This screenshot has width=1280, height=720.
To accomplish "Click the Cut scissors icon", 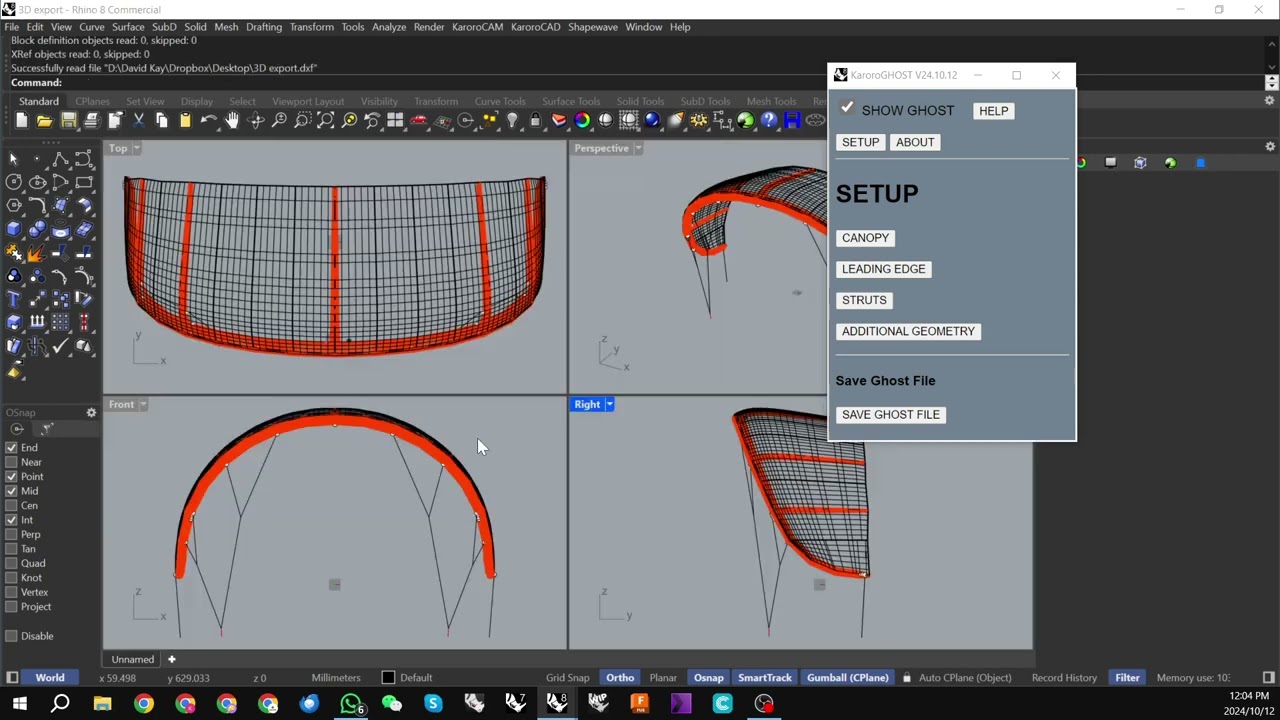I will [138, 121].
